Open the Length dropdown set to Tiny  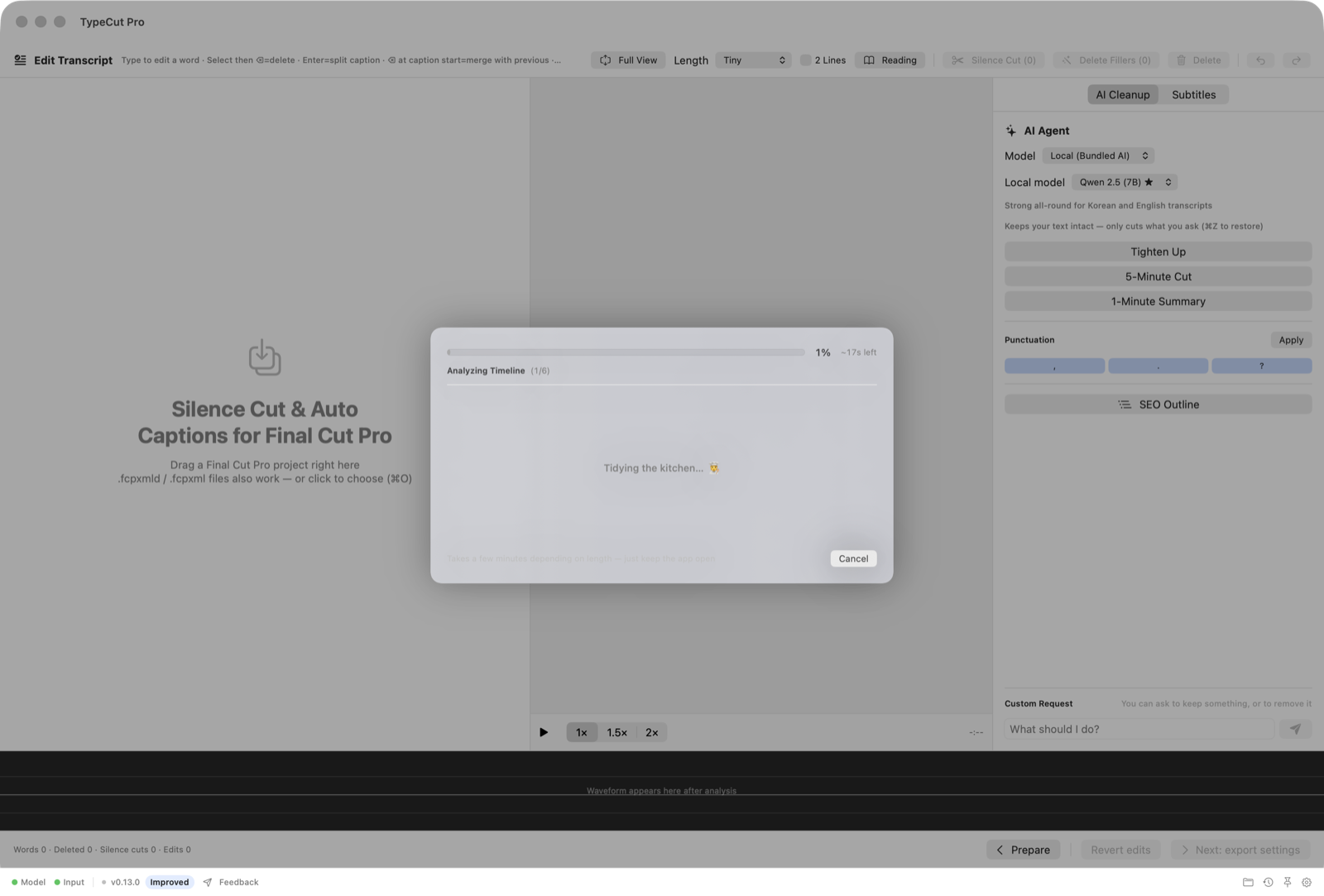[x=754, y=60]
